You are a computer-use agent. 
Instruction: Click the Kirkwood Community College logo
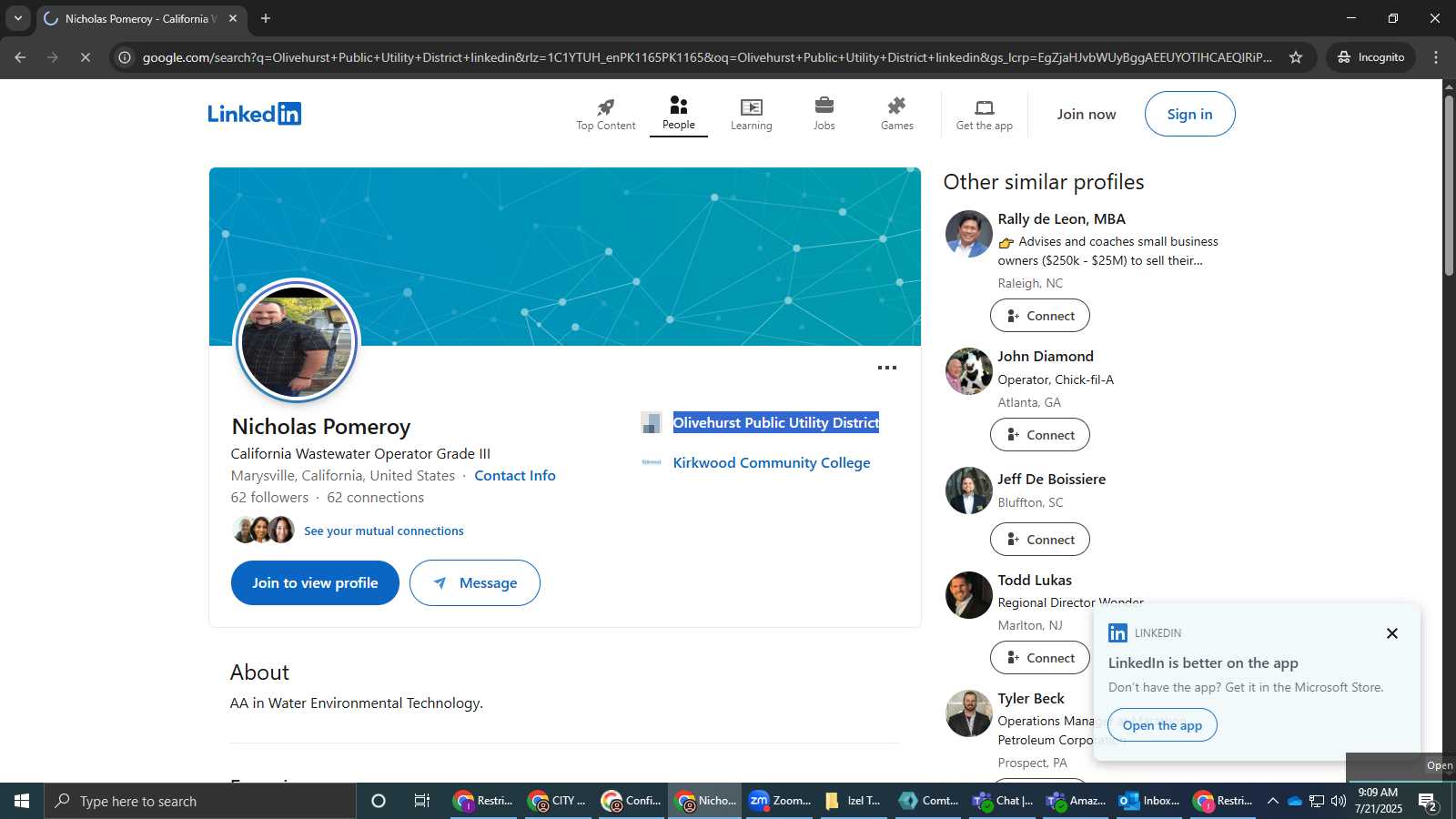(x=651, y=462)
